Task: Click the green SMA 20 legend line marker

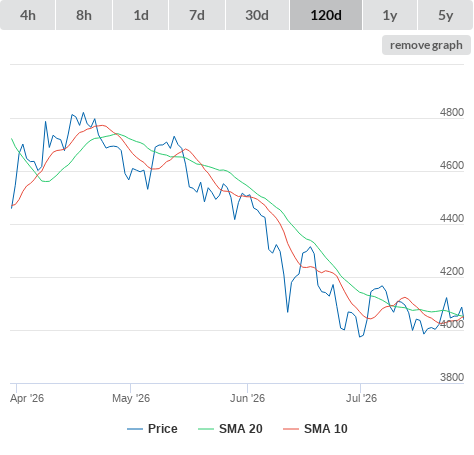Action: [206, 429]
